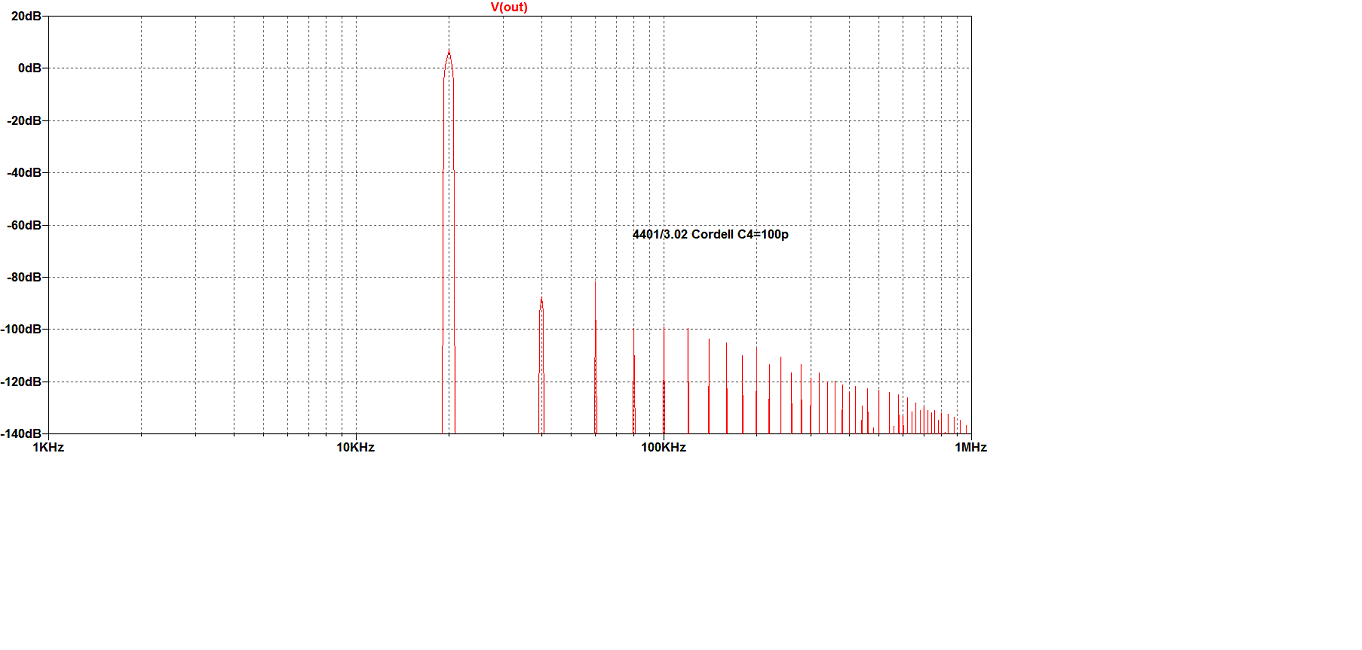Image resolution: width=1362 pixels, height=650 pixels.
Task: Click the -40dB axis label
Action: [24, 172]
